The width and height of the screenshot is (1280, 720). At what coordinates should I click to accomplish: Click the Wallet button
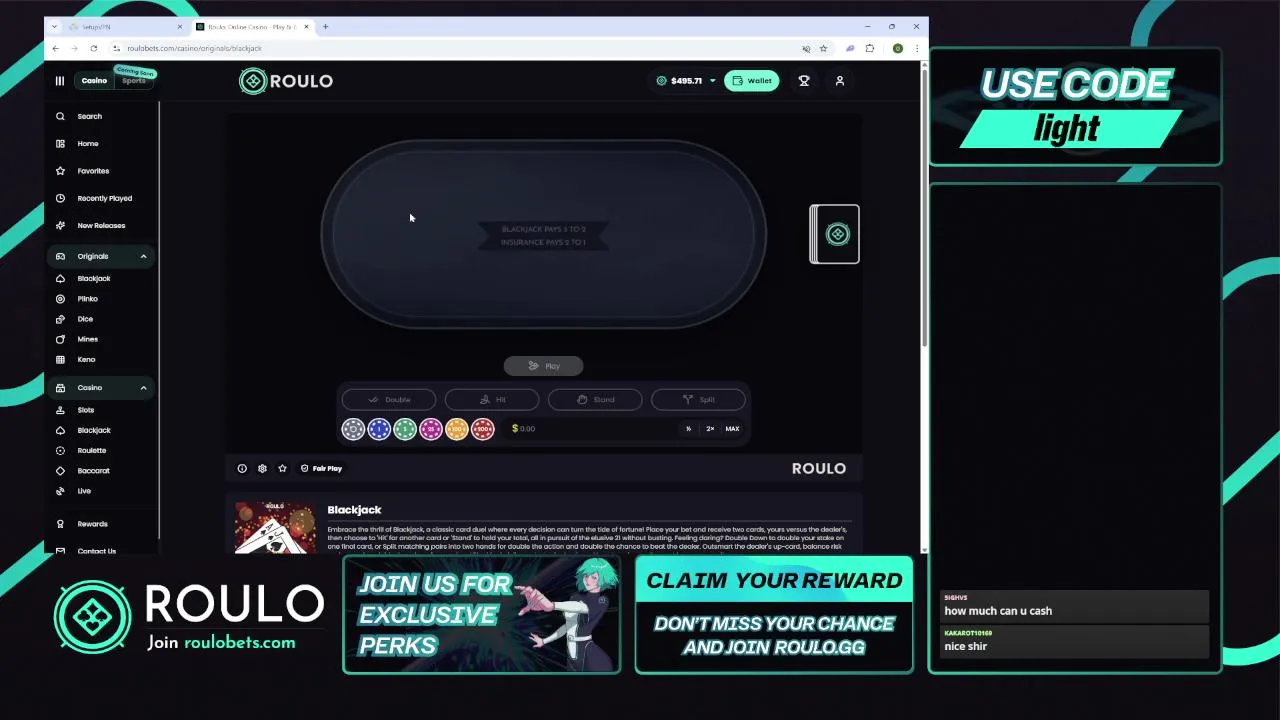coord(752,81)
